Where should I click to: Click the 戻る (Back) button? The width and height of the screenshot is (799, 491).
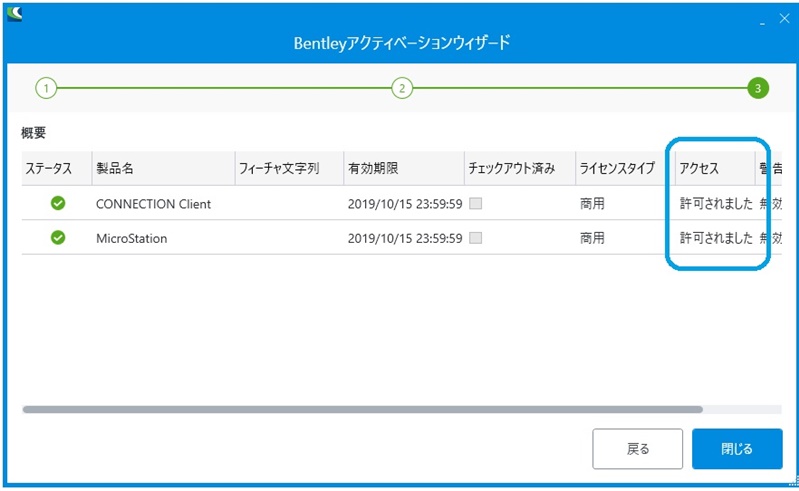pyautogui.click(x=637, y=449)
